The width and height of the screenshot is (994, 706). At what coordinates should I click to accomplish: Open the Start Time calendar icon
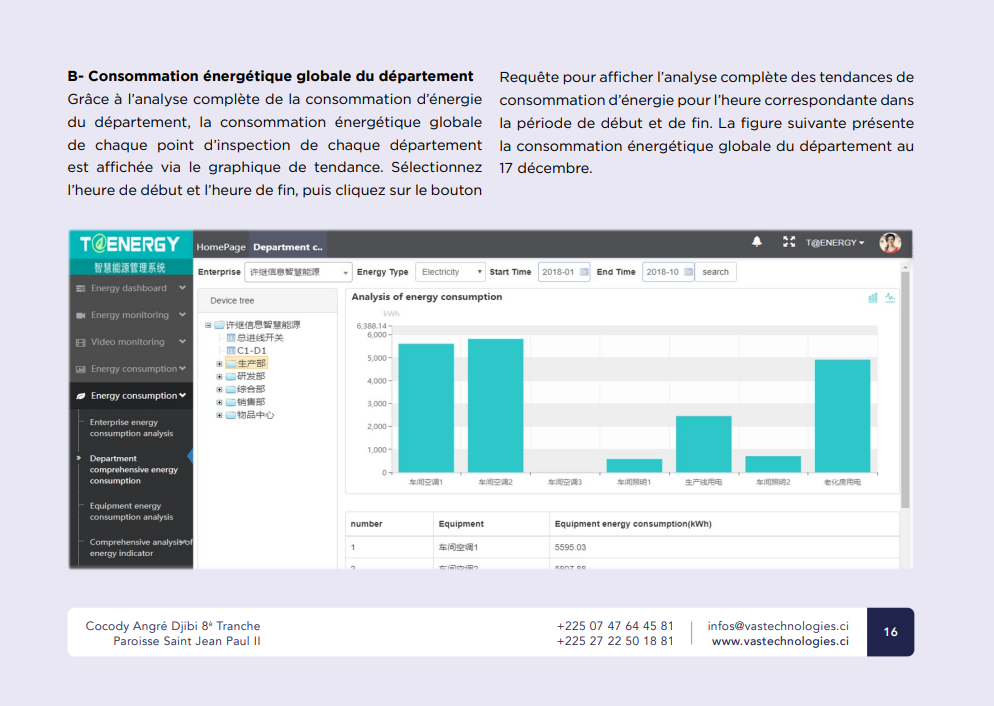[x=584, y=272]
